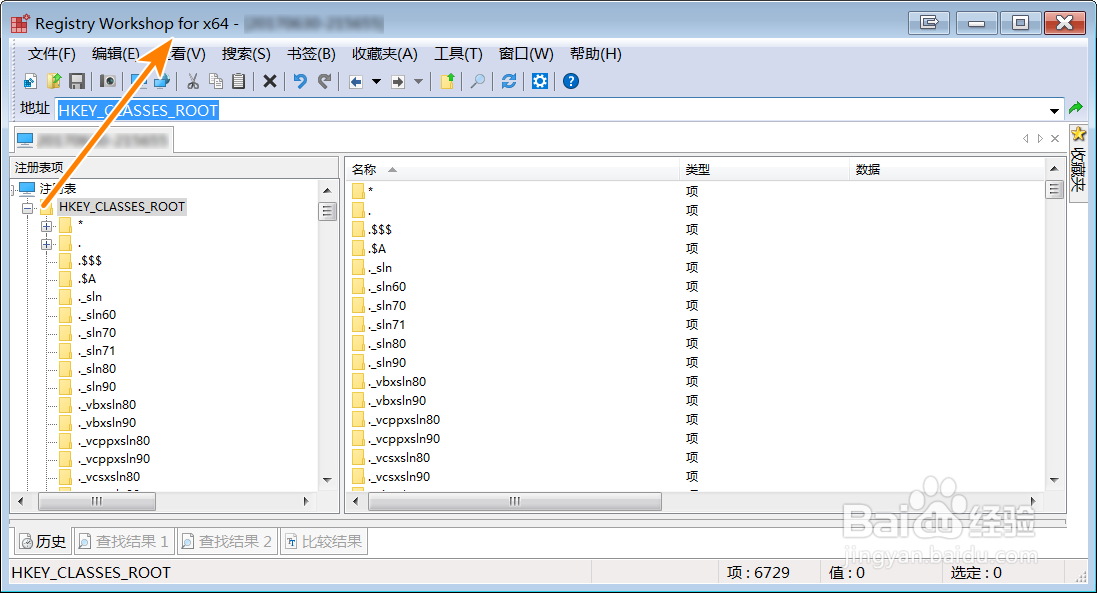The width and height of the screenshot is (1097, 593).
Task: Switch to the 查找结果 2 tab
Action: click(x=227, y=541)
